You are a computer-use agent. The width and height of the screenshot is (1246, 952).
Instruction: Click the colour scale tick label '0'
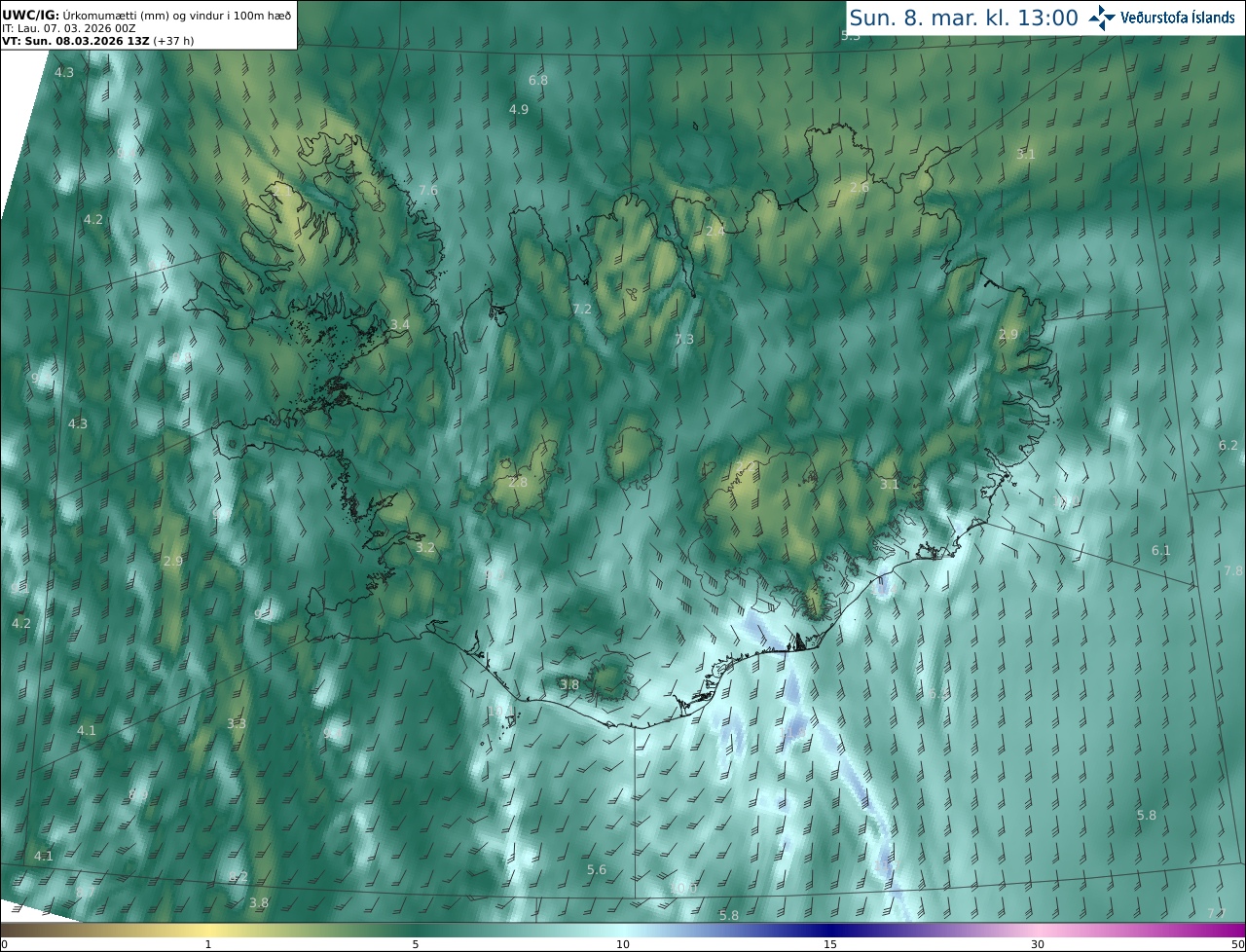coord(4,945)
